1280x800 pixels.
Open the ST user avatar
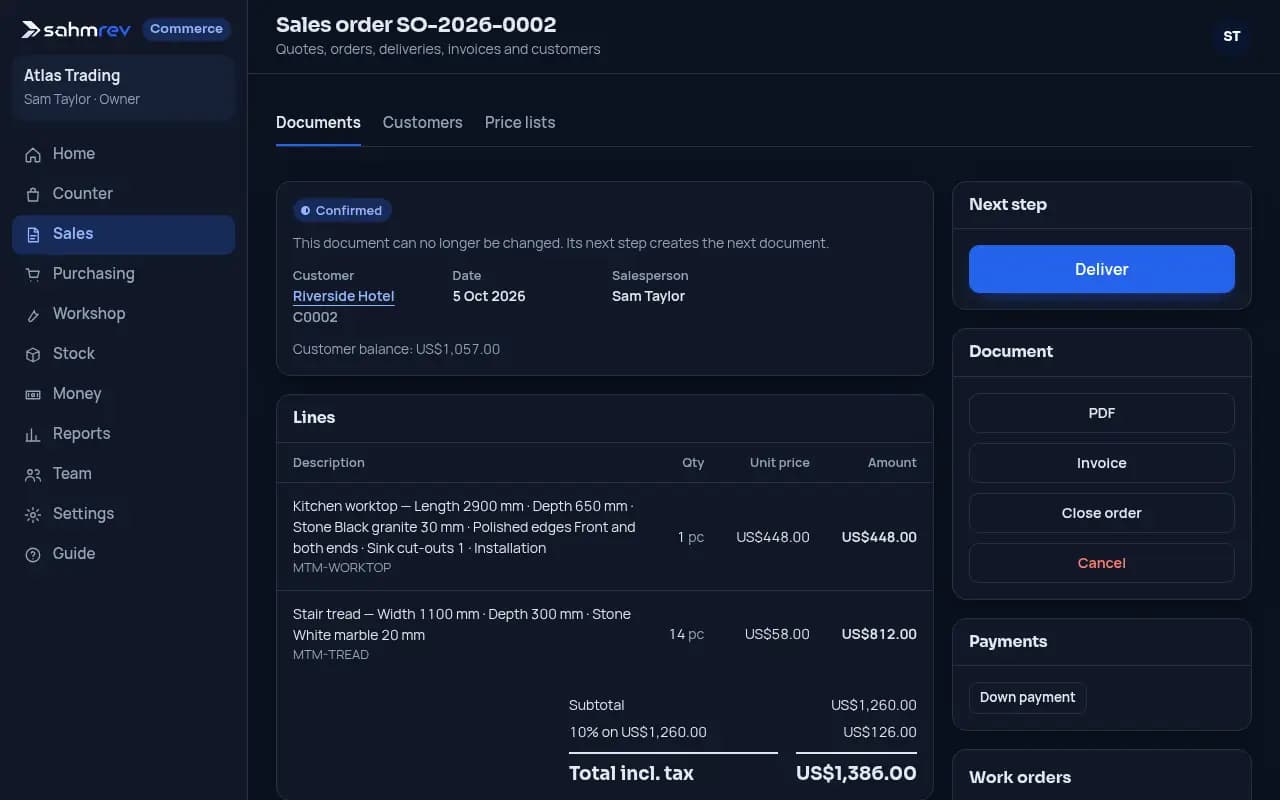(x=1232, y=36)
